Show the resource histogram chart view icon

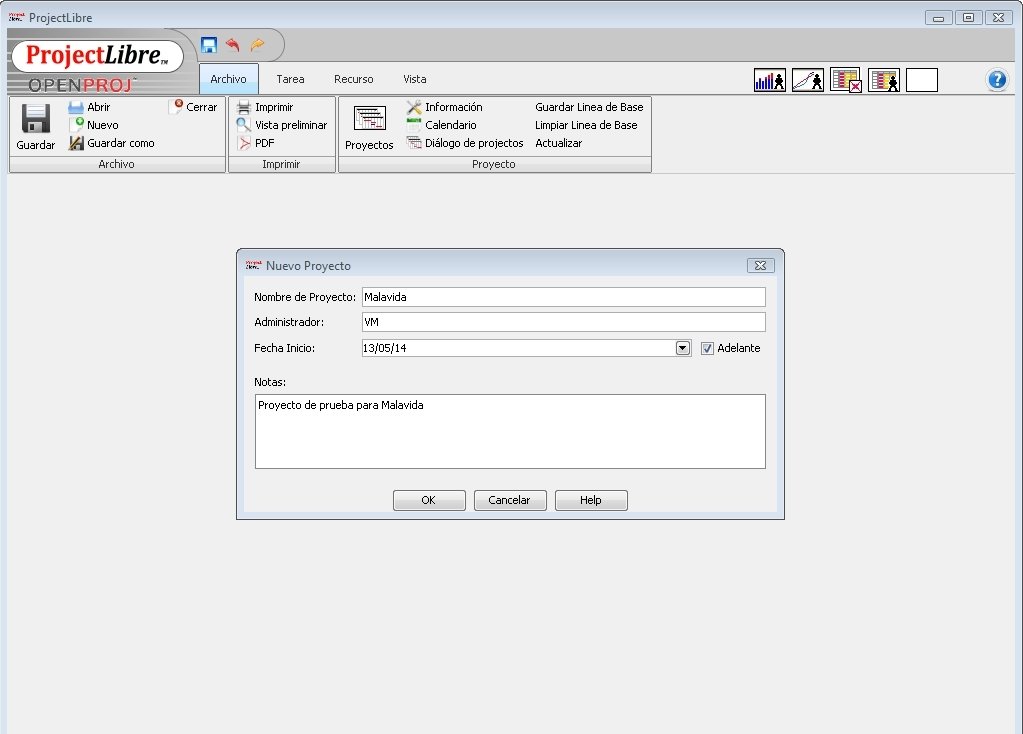[x=770, y=80]
